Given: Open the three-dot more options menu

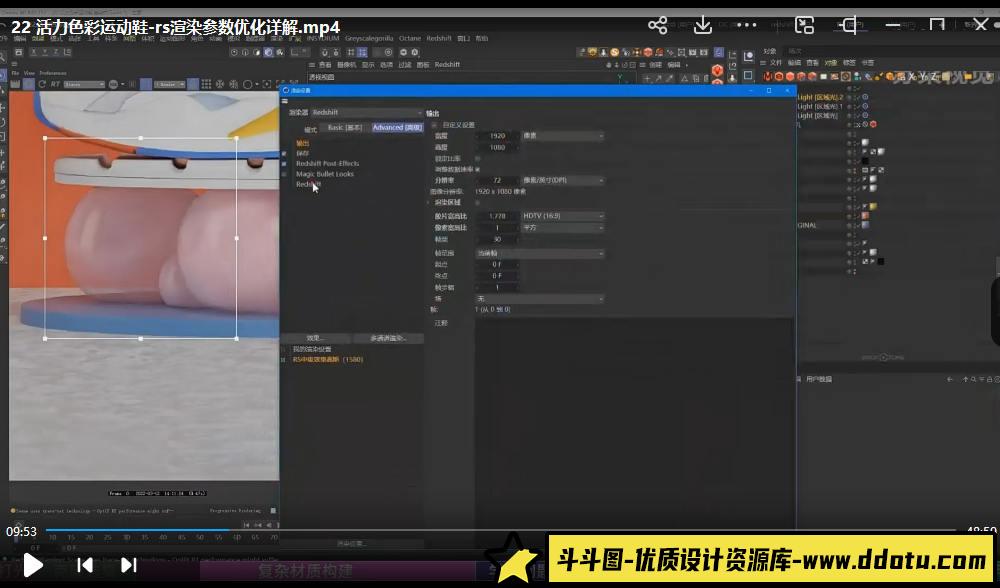Looking at the screenshot, I should tap(746, 26).
